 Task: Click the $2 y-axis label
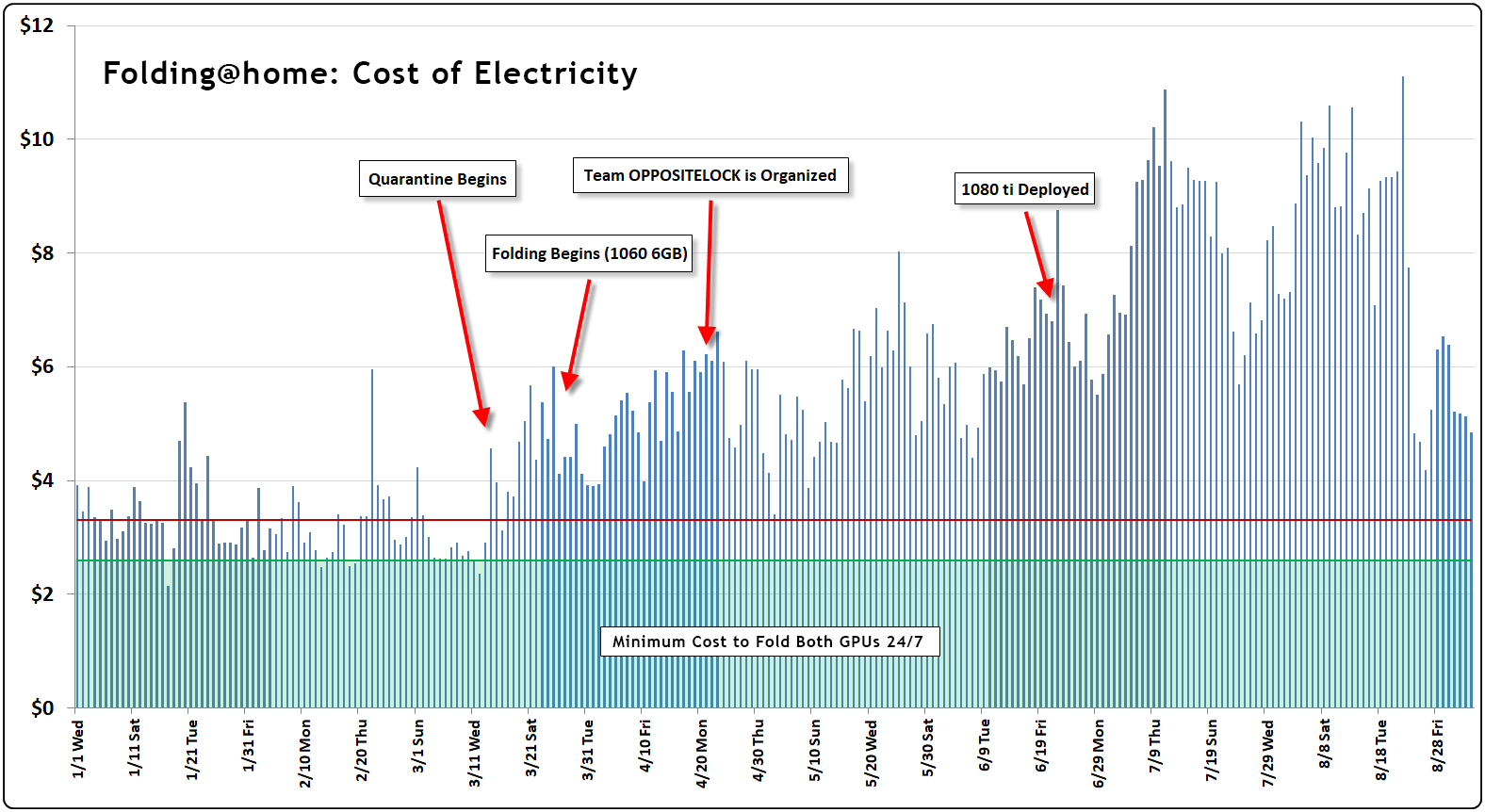pos(42,594)
